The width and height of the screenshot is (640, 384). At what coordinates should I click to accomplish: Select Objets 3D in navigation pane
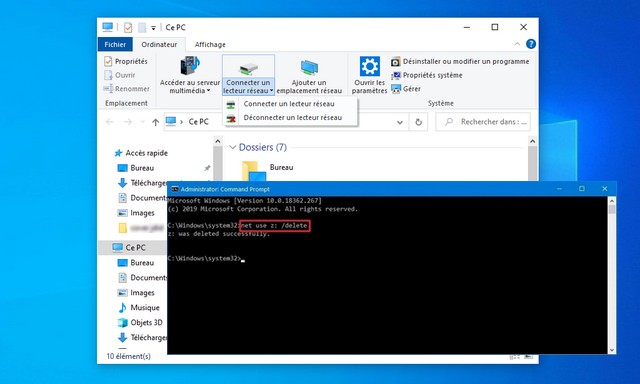coord(140,322)
